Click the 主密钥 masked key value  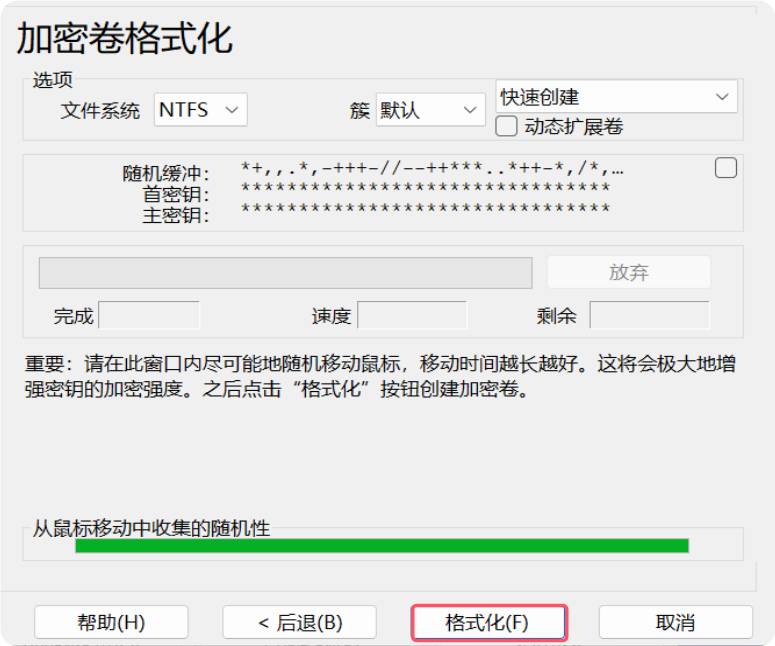pos(426,209)
